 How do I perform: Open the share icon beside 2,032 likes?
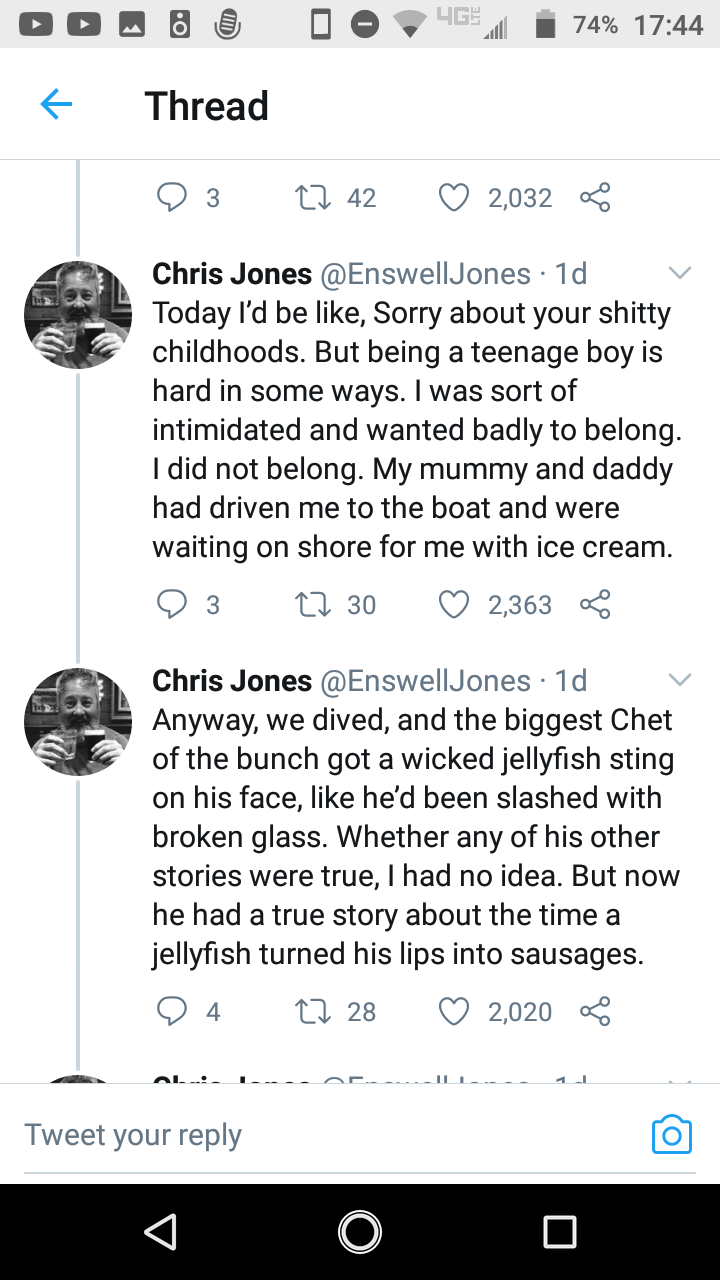595,197
